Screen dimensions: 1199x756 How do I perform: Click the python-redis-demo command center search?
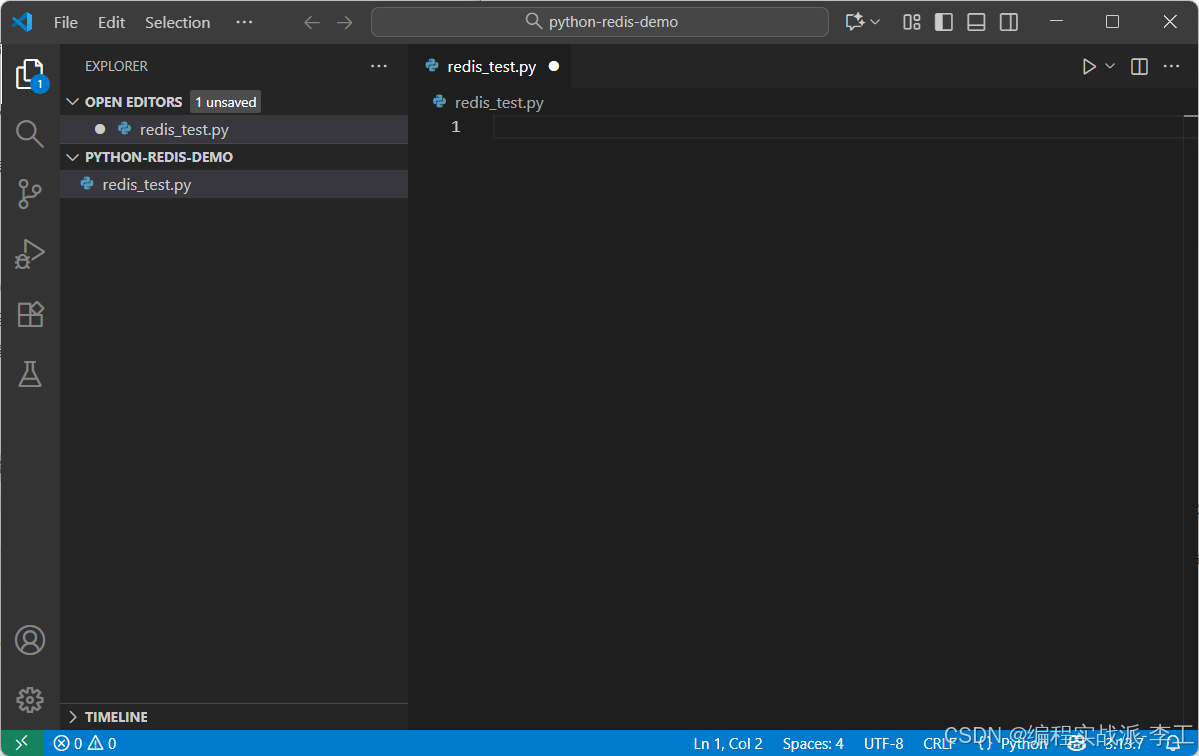coord(600,22)
